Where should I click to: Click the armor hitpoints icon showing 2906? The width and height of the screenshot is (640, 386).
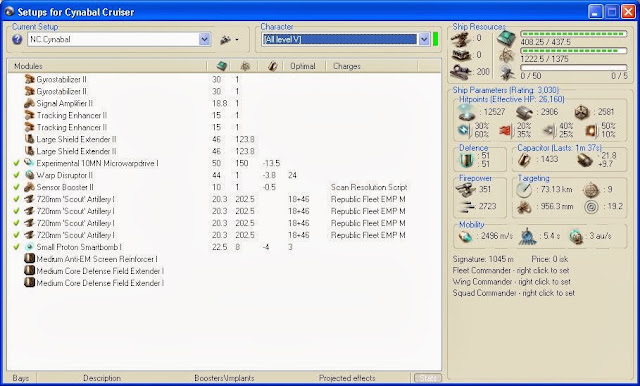click(524, 112)
